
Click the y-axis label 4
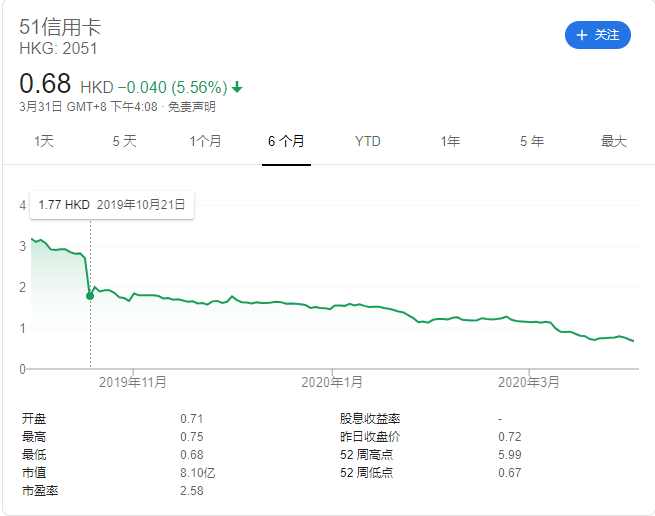[23, 205]
